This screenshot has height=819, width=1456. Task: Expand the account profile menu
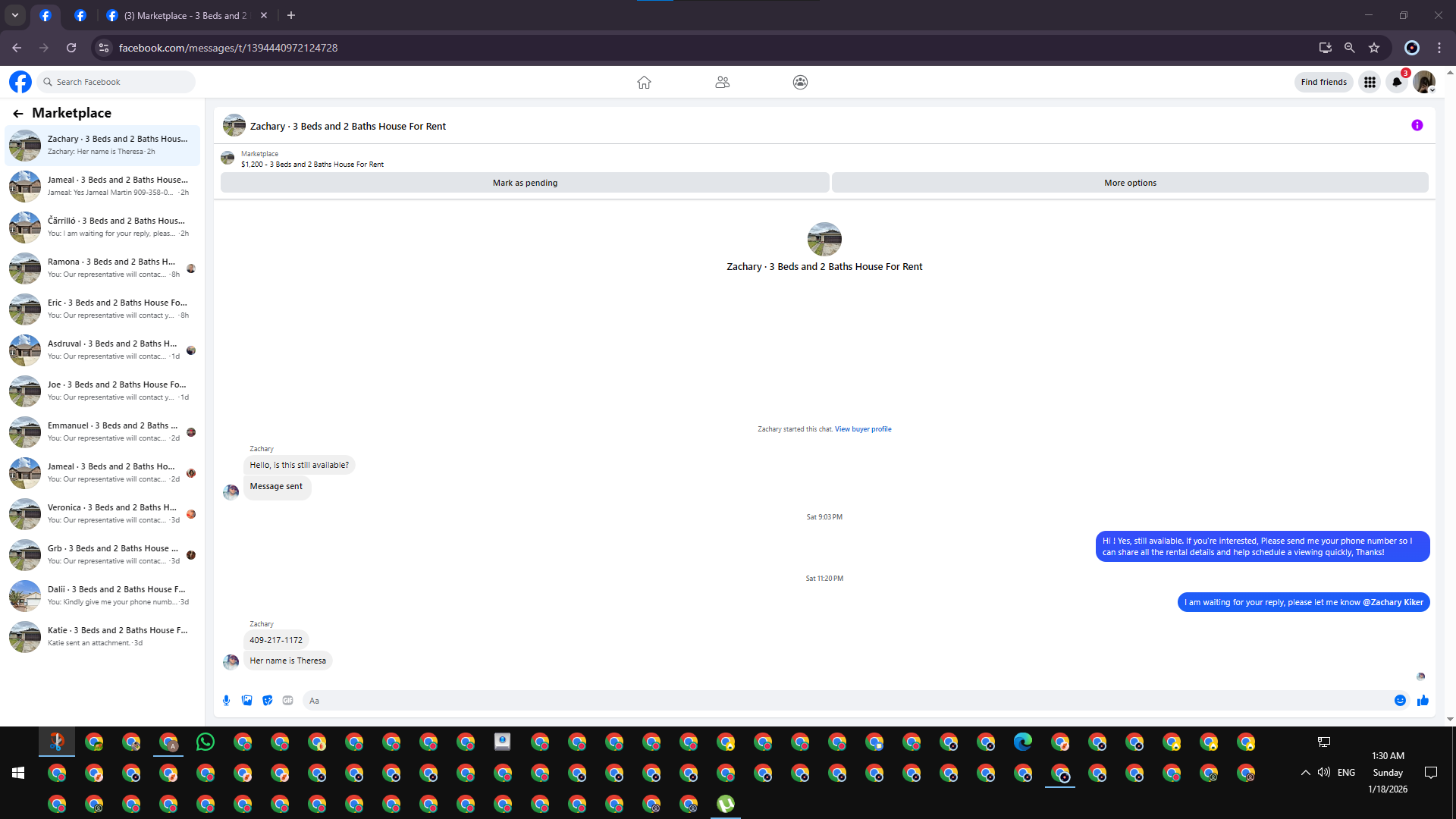tap(1424, 82)
